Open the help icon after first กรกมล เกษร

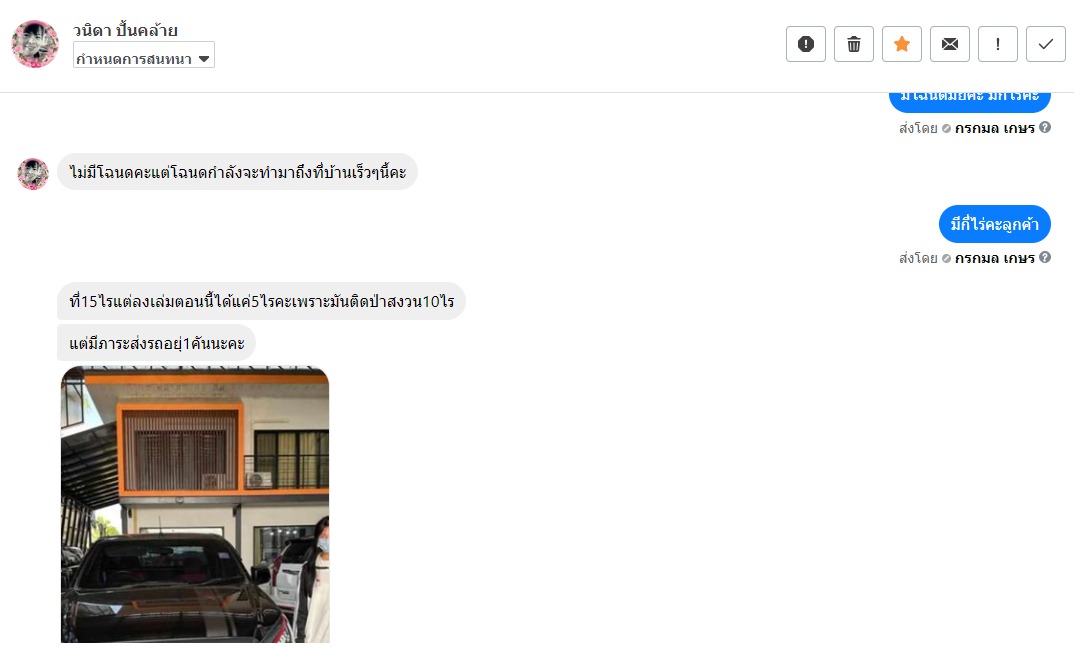[x=1045, y=127]
